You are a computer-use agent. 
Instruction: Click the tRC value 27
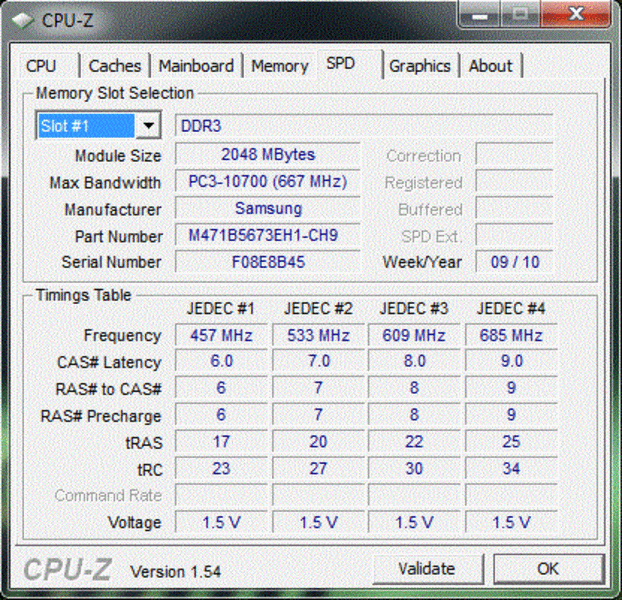coord(318,469)
